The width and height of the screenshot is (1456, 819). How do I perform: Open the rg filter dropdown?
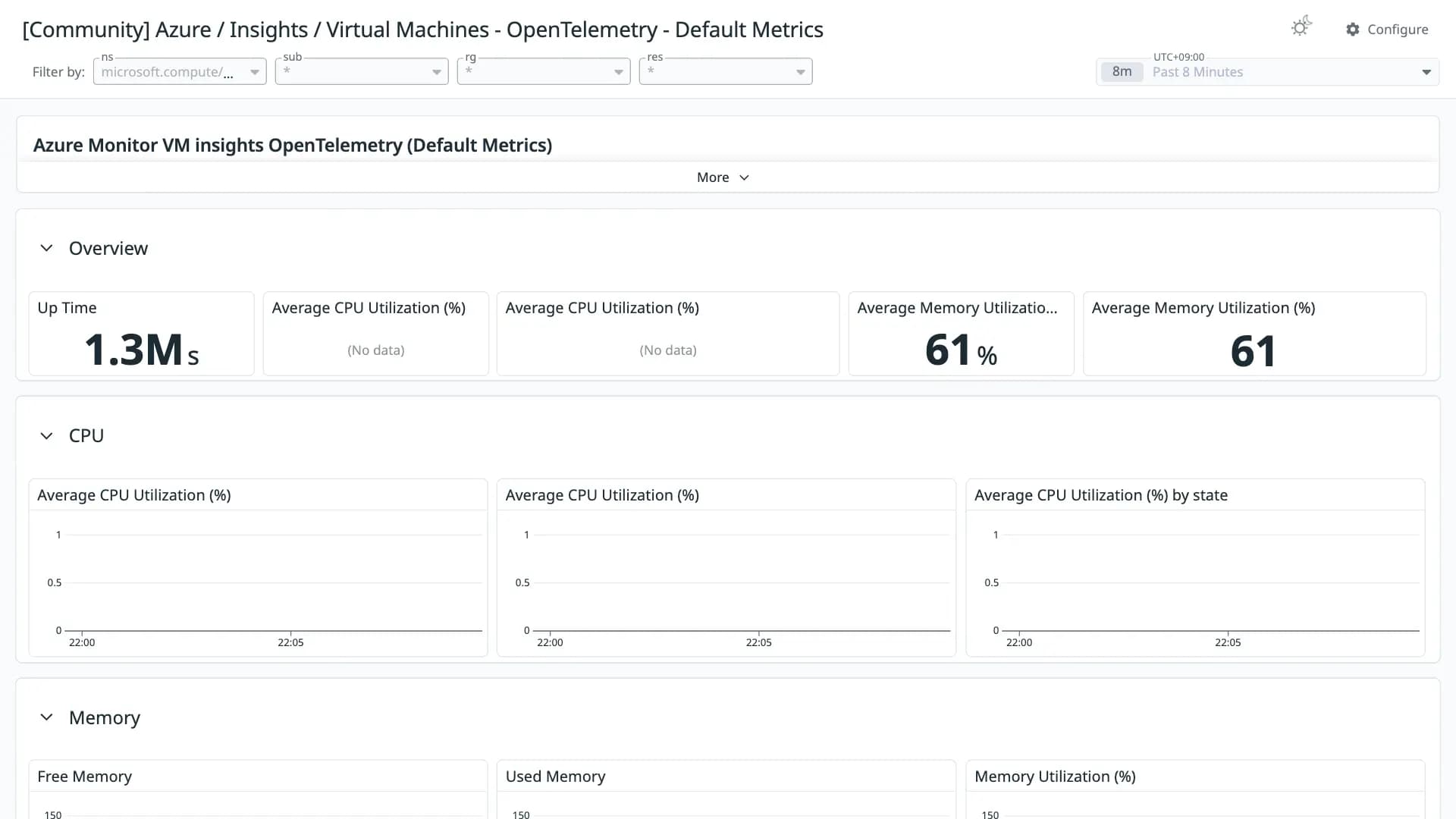(544, 71)
